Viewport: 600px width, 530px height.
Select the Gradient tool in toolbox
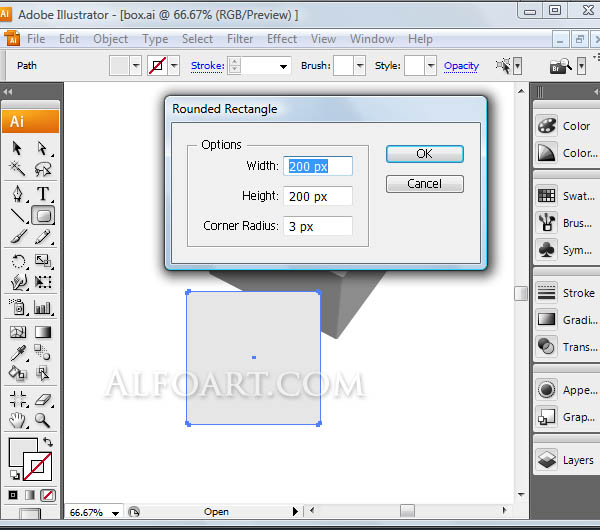43,332
